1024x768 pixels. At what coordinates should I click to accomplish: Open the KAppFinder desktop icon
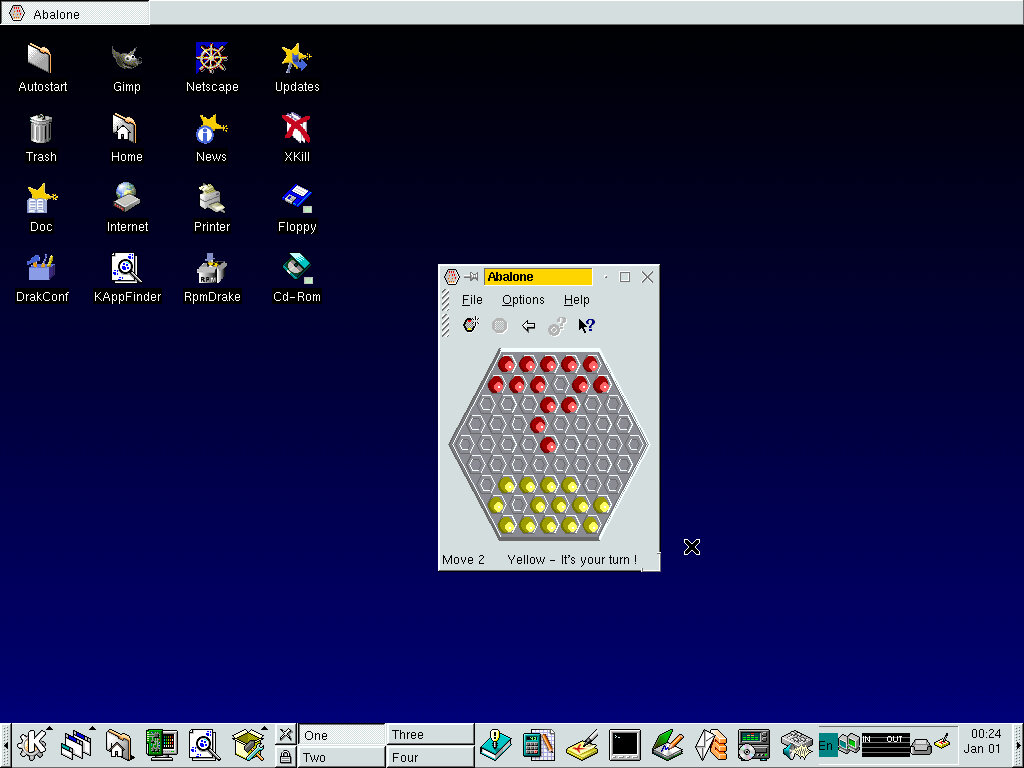point(127,270)
